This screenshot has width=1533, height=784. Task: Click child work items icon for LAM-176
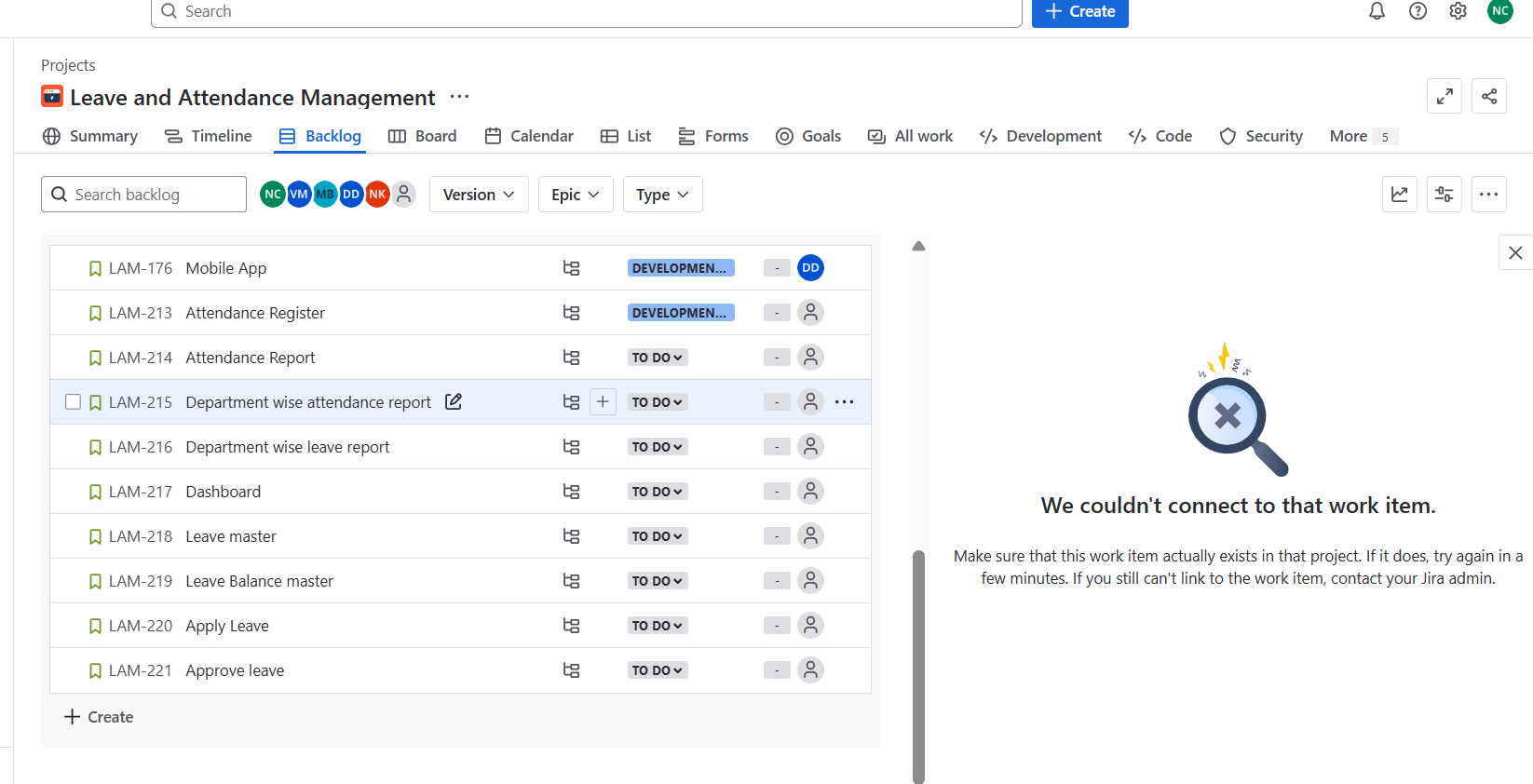pyautogui.click(x=571, y=268)
